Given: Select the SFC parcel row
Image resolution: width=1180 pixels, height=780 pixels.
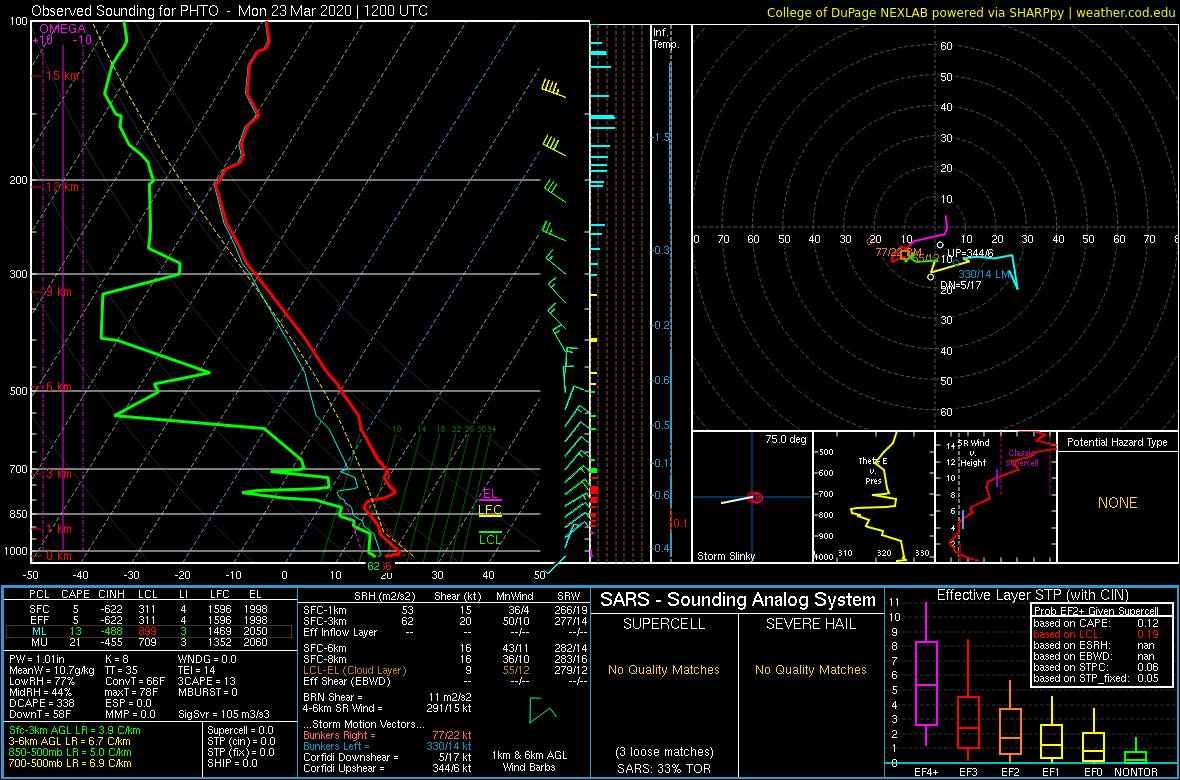Looking at the screenshot, I should (149, 610).
